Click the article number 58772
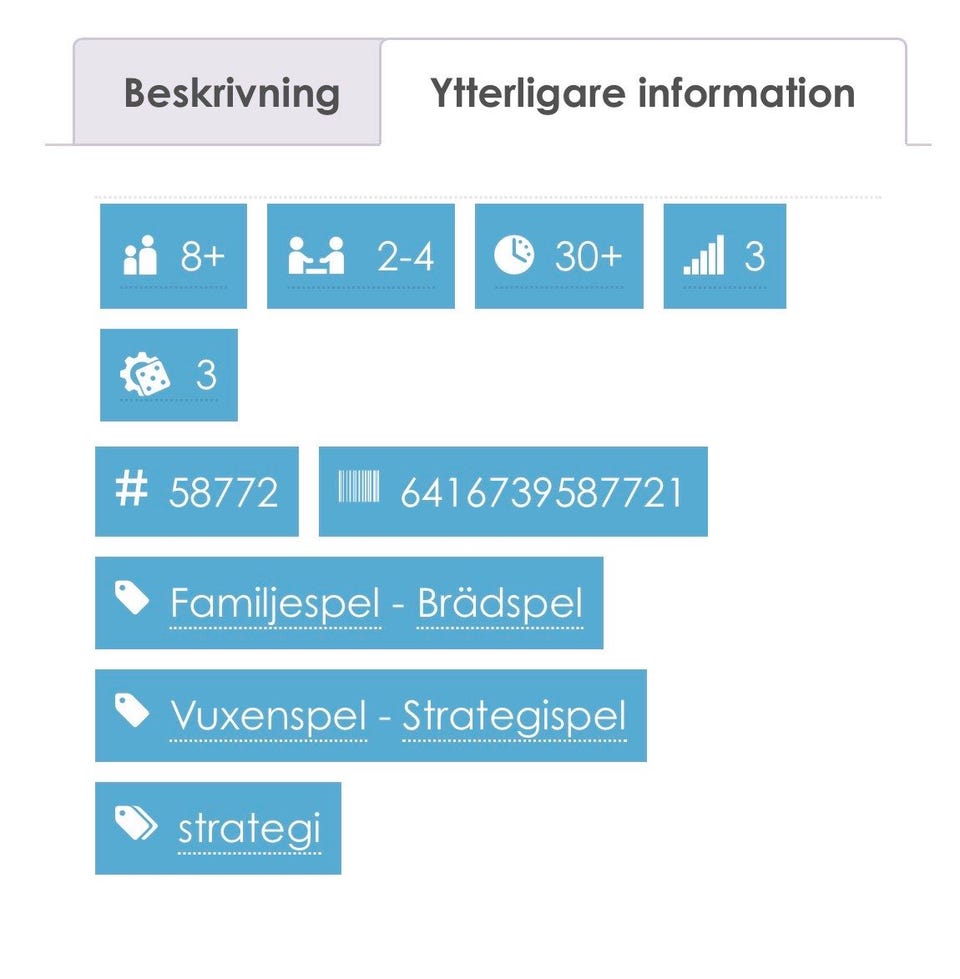Screen dimensions: 960x979 (223, 493)
